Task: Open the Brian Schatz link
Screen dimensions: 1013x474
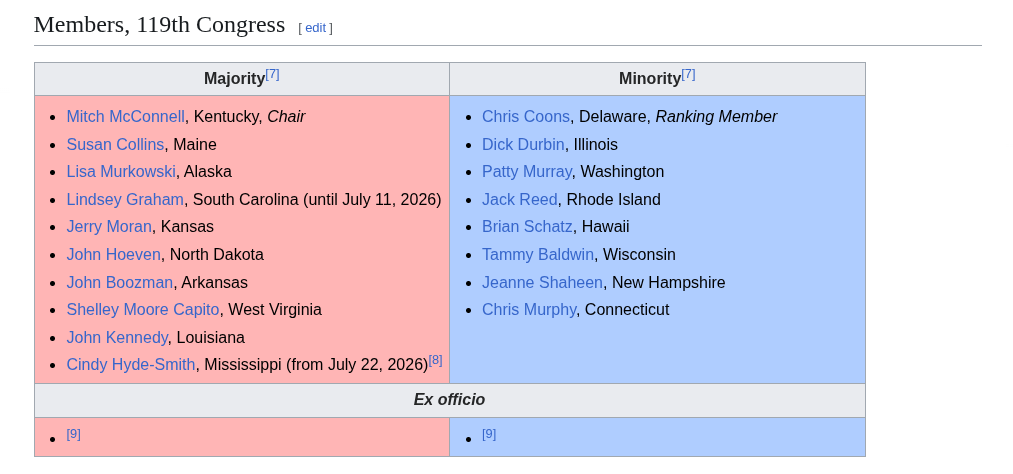Action: (x=527, y=227)
